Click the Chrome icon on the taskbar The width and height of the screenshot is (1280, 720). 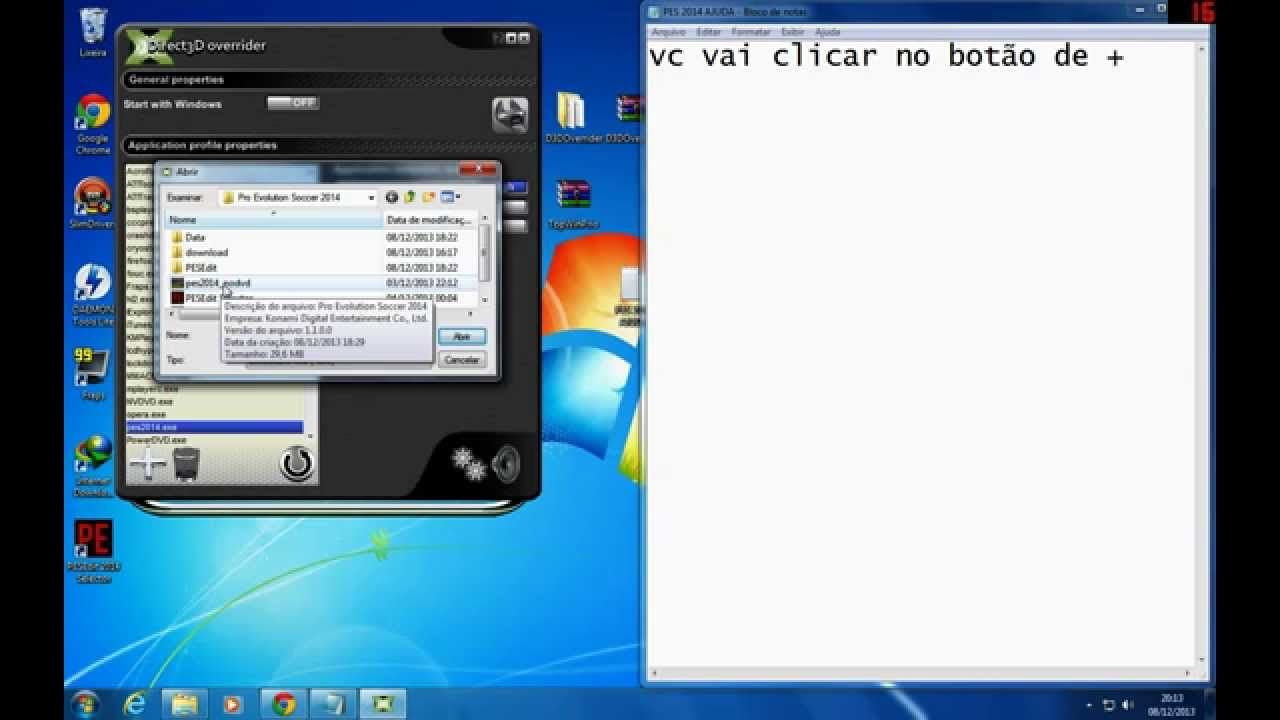point(283,704)
